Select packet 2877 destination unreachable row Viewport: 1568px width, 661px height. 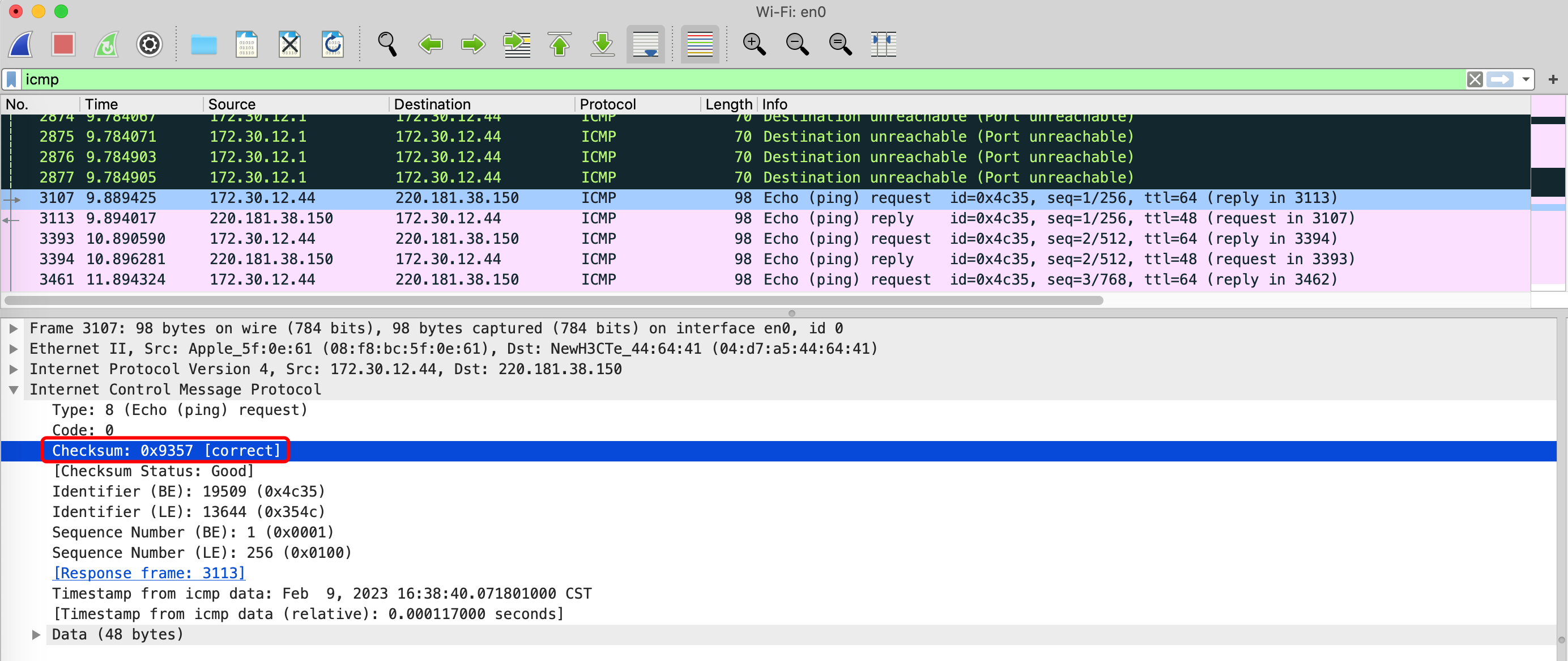[x=766, y=177]
